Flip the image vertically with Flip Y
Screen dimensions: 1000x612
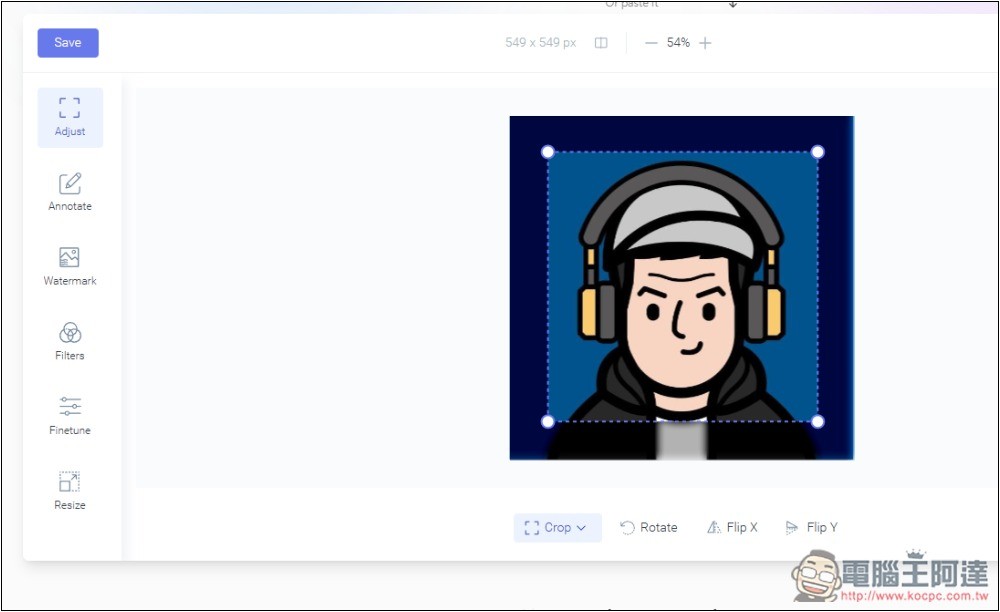click(x=811, y=528)
